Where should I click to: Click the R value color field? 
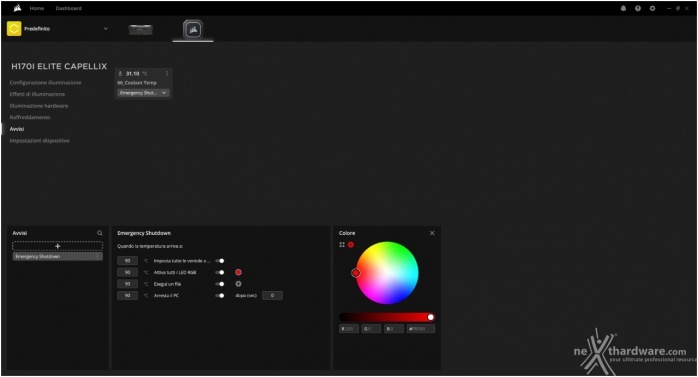349,329
